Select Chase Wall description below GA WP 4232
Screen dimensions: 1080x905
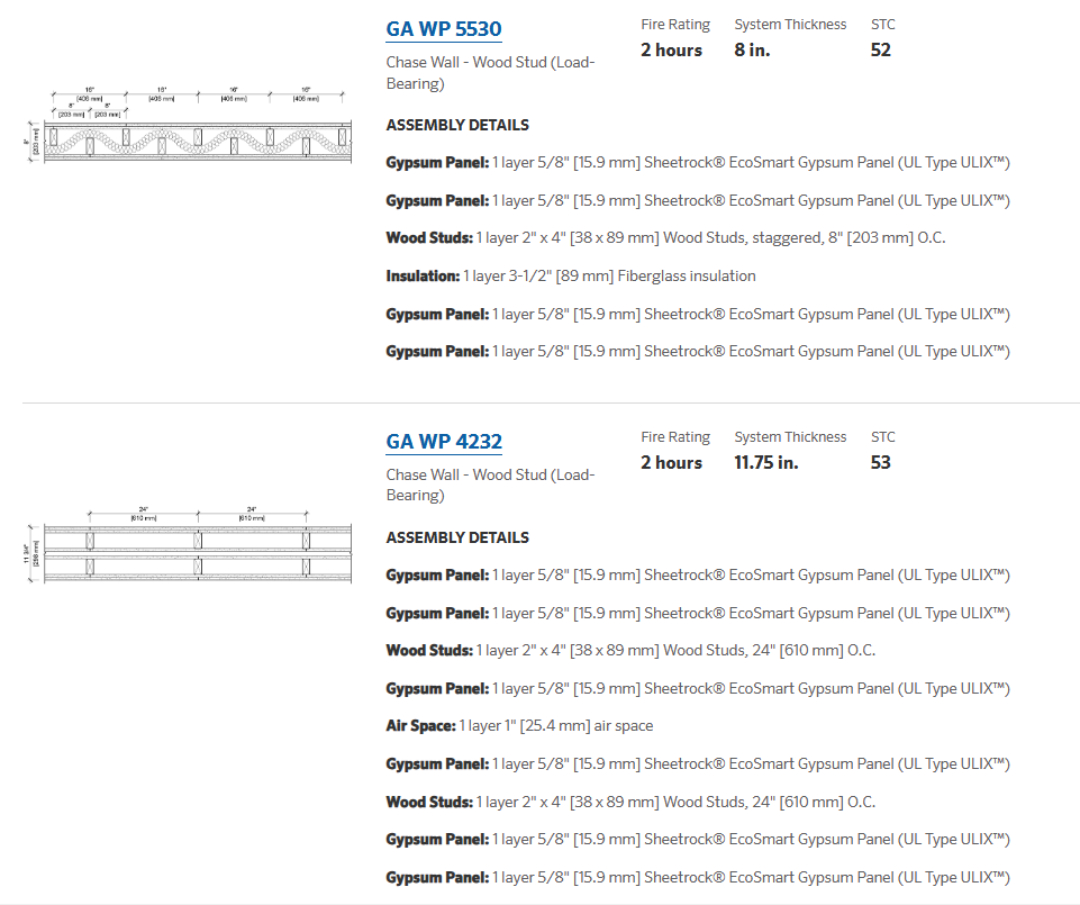click(x=490, y=485)
